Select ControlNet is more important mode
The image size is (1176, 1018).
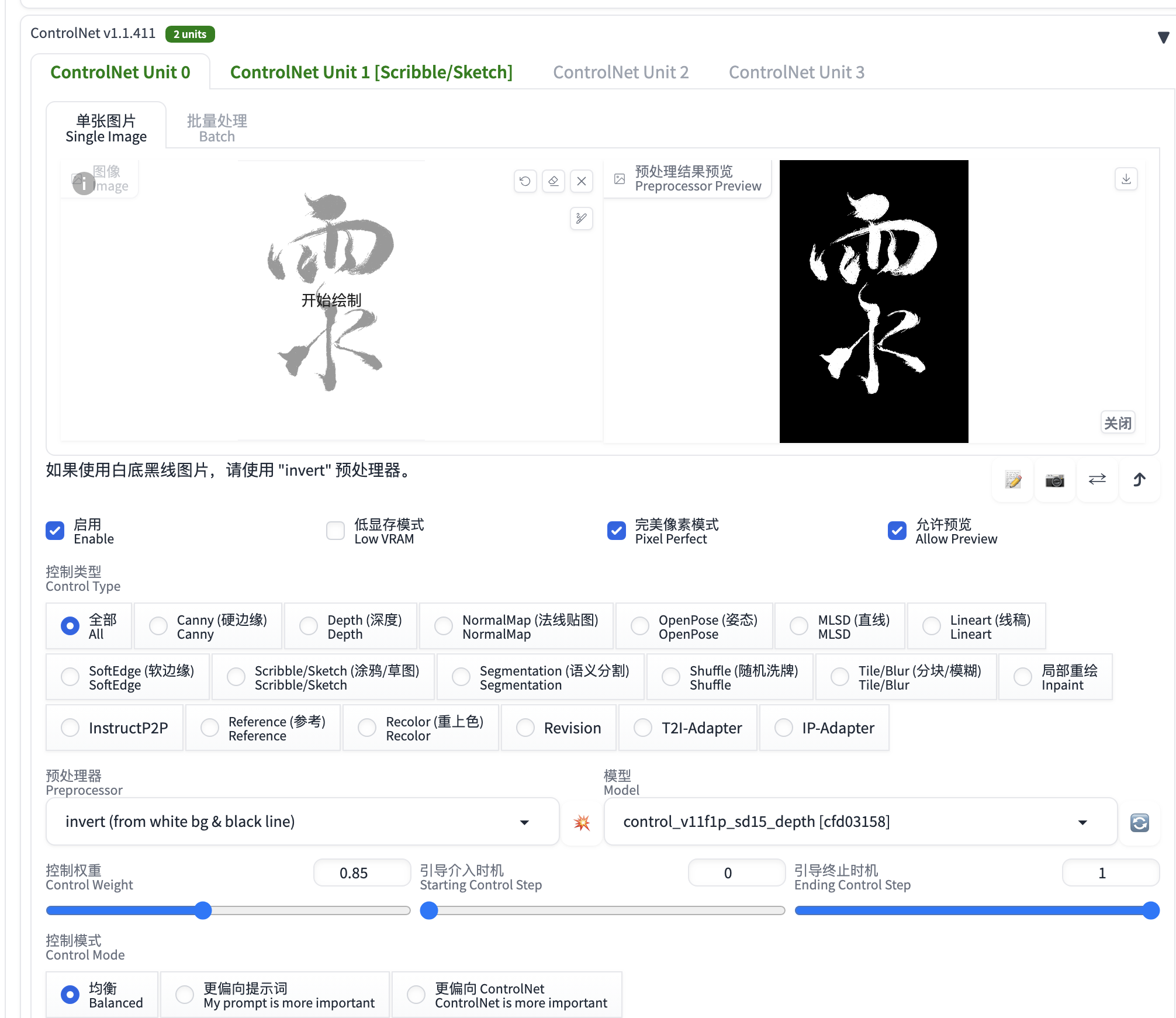point(507,995)
